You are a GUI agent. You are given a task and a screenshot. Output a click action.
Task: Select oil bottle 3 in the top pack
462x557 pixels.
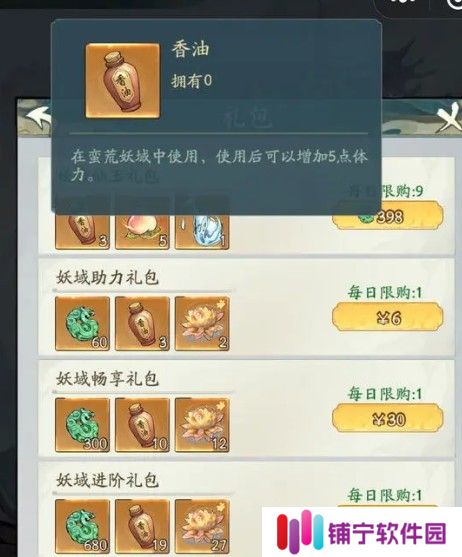pos(82,231)
